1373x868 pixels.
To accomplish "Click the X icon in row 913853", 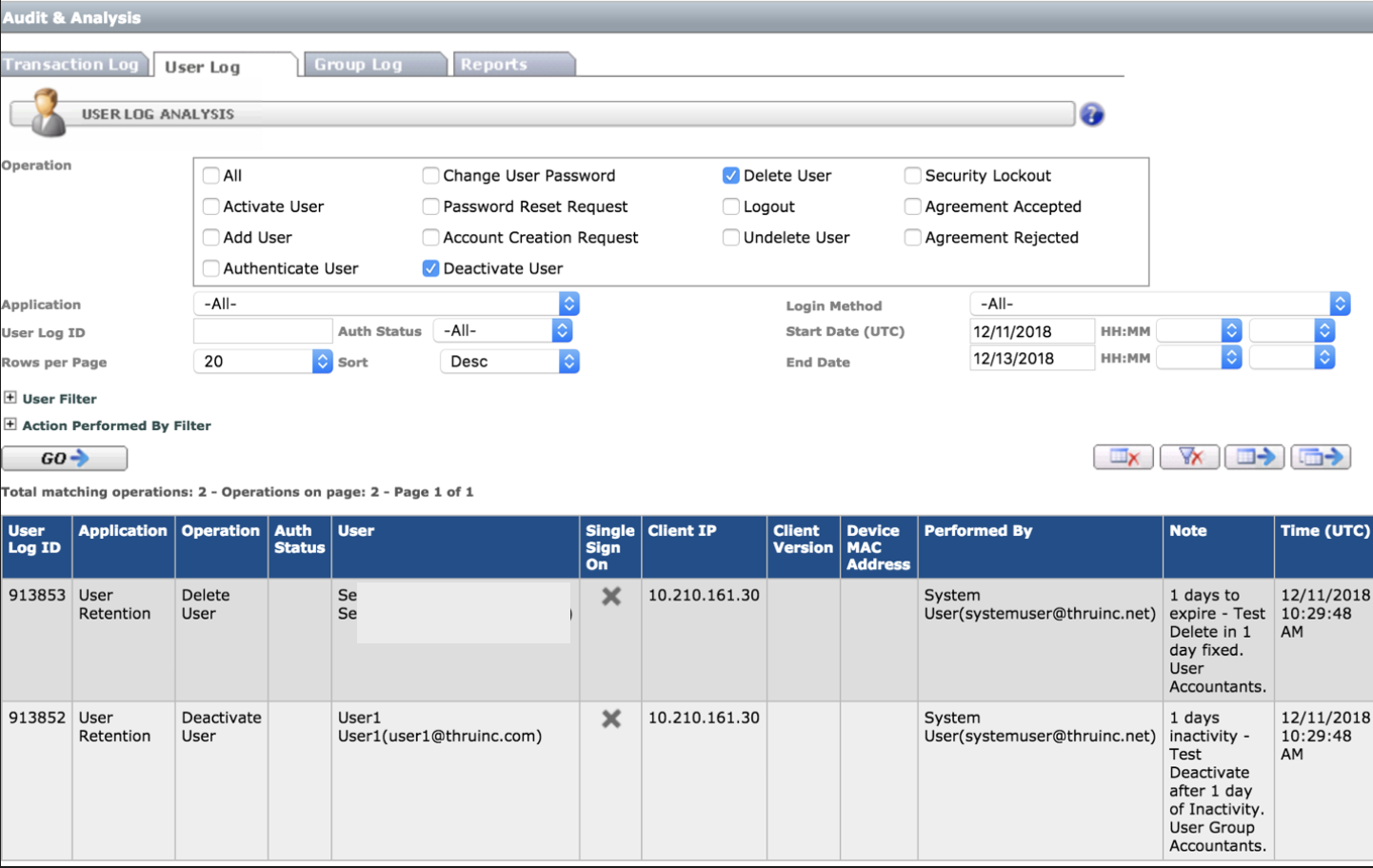I will (611, 597).
